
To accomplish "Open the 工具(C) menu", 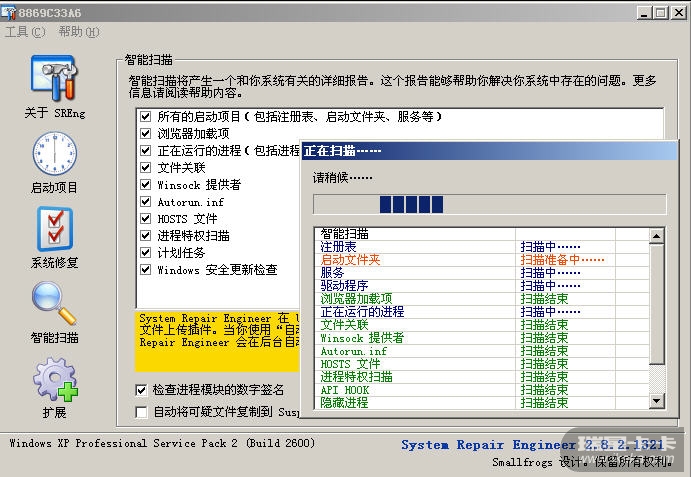I will (x=25, y=32).
